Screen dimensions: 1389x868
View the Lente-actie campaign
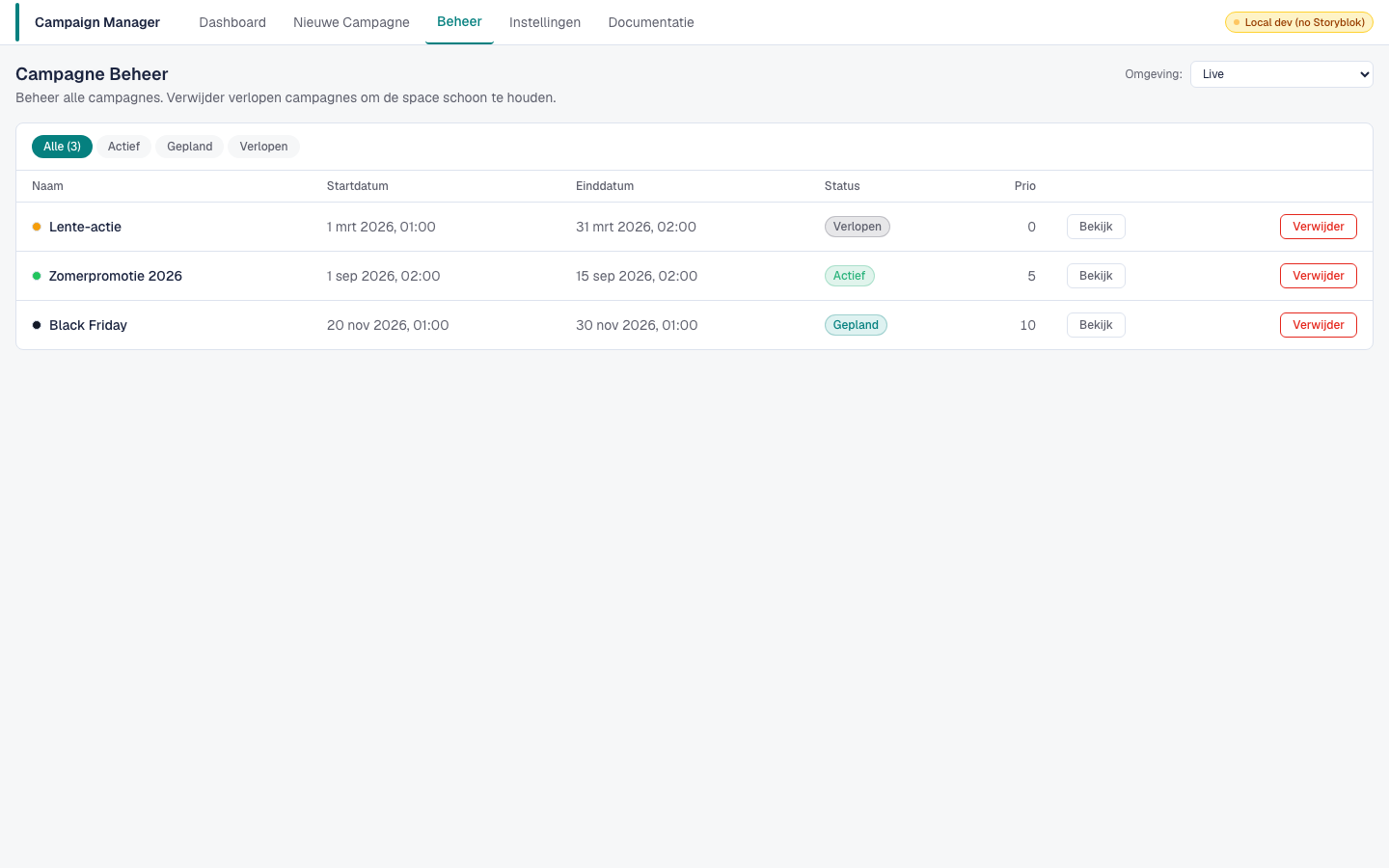click(1096, 227)
